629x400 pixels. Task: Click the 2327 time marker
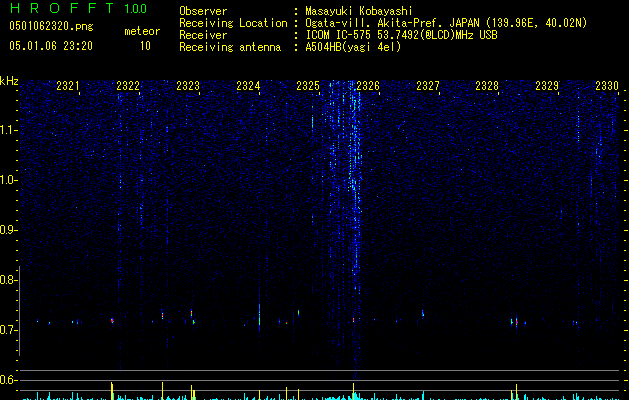pyautogui.click(x=428, y=86)
